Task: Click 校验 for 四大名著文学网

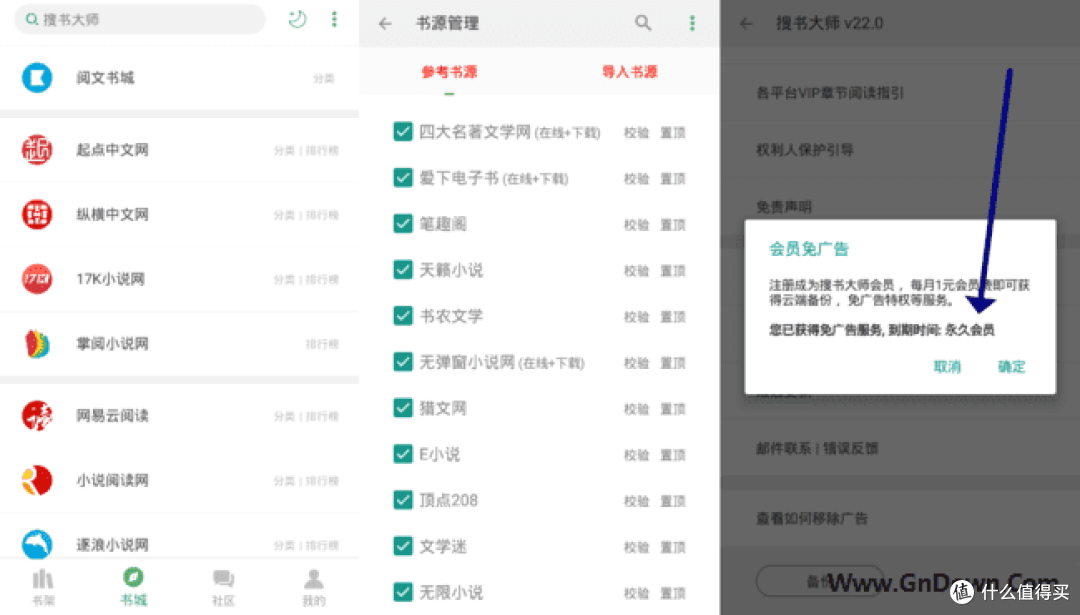Action: [636, 133]
